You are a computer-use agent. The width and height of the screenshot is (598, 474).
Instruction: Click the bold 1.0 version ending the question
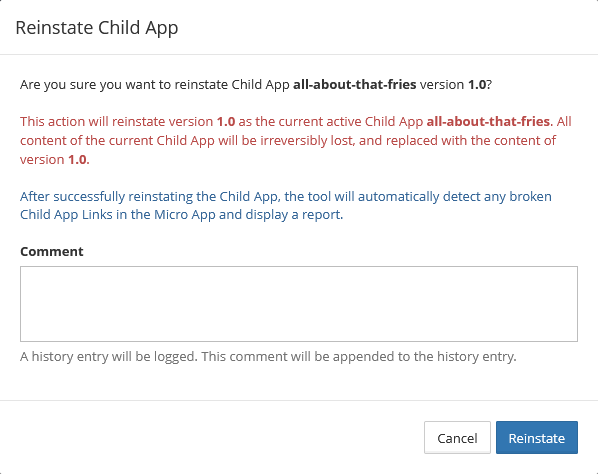(477, 84)
